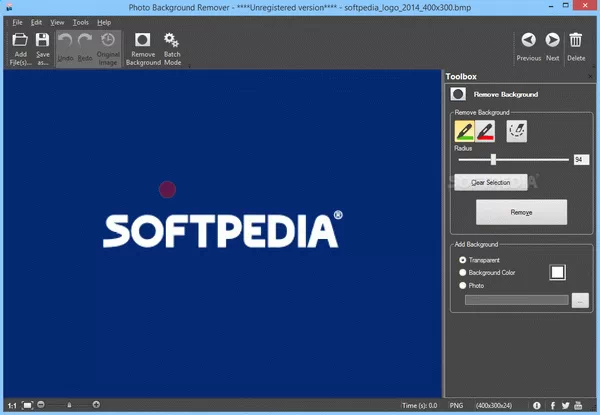The width and height of the screenshot is (600, 415).
Task: Select the Background Color radio option
Action: pos(462,272)
